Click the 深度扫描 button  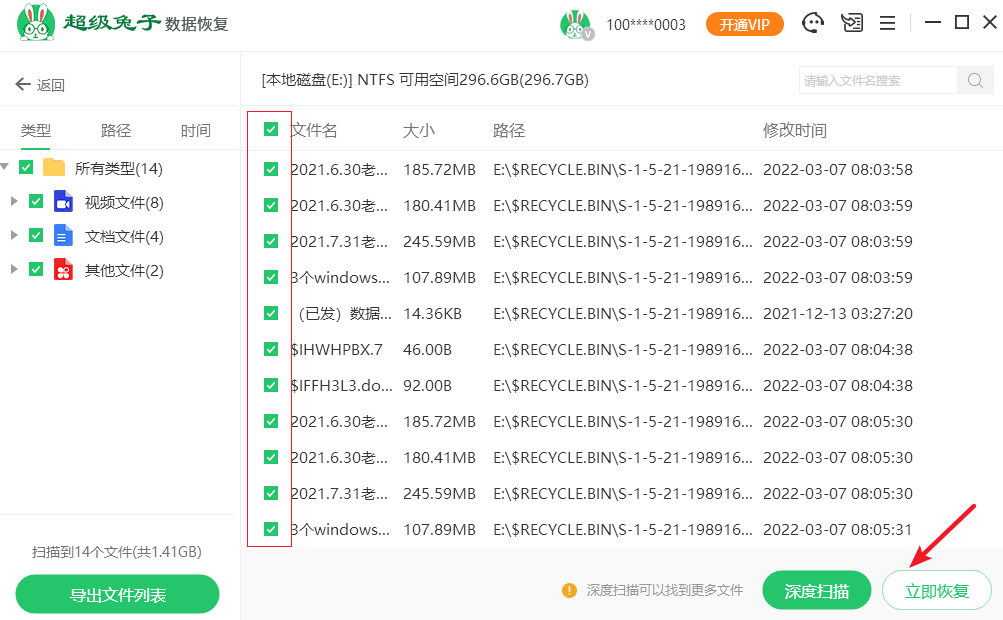pyautogui.click(x=816, y=591)
